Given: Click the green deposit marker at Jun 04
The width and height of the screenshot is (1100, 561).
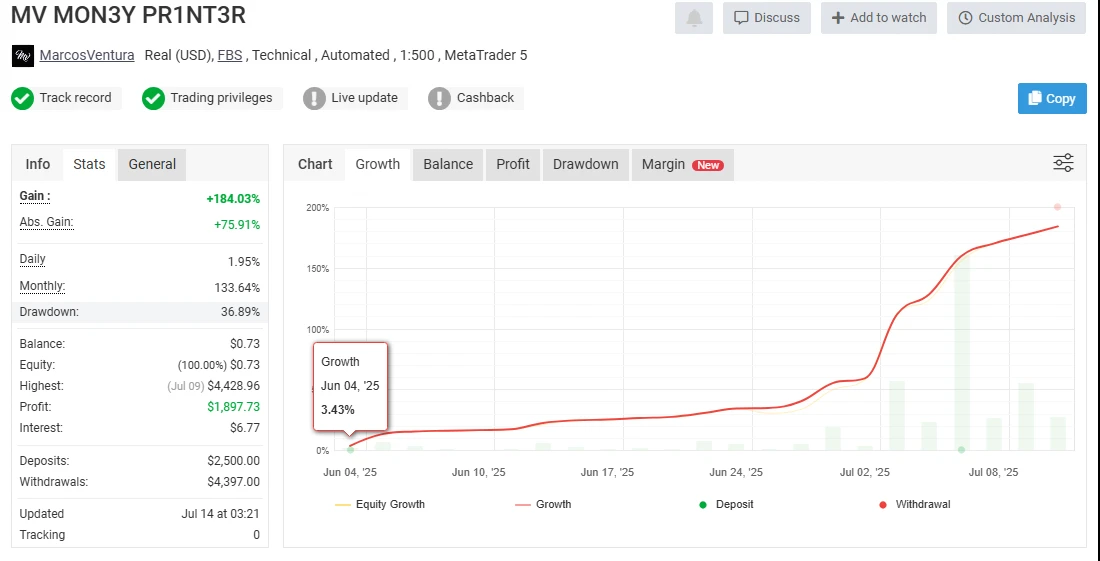Looking at the screenshot, I should pyautogui.click(x=350, y=450).
